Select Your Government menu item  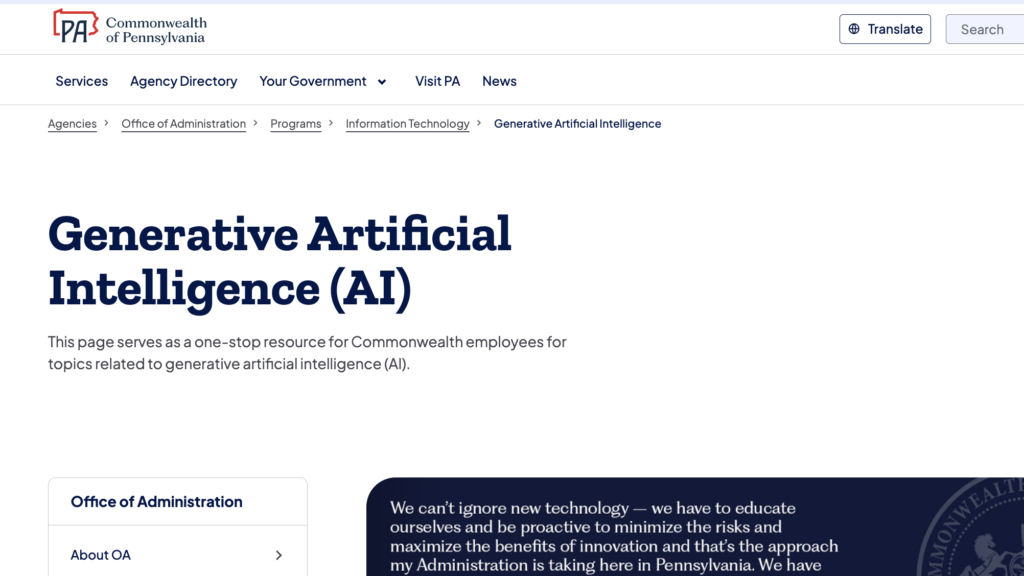click(x=313, y=81)
